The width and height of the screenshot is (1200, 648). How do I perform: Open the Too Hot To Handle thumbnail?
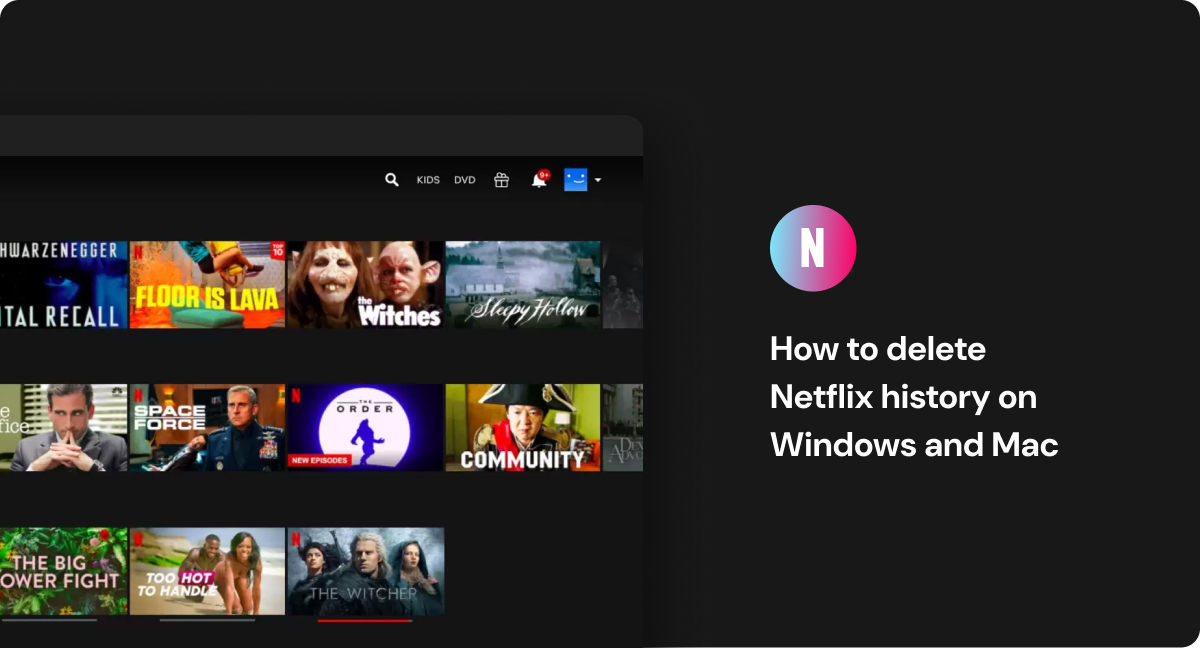[207, 572]
